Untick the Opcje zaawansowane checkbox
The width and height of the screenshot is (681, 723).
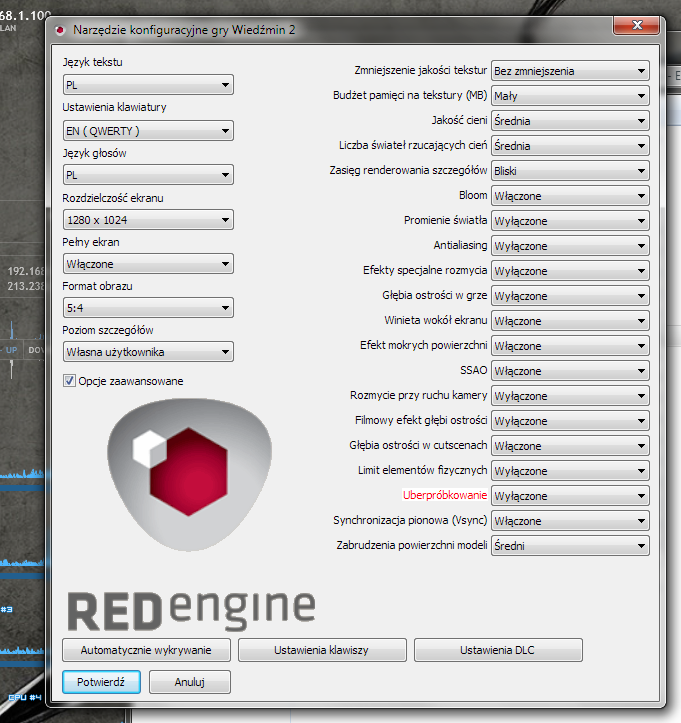[x=69, y=381]
